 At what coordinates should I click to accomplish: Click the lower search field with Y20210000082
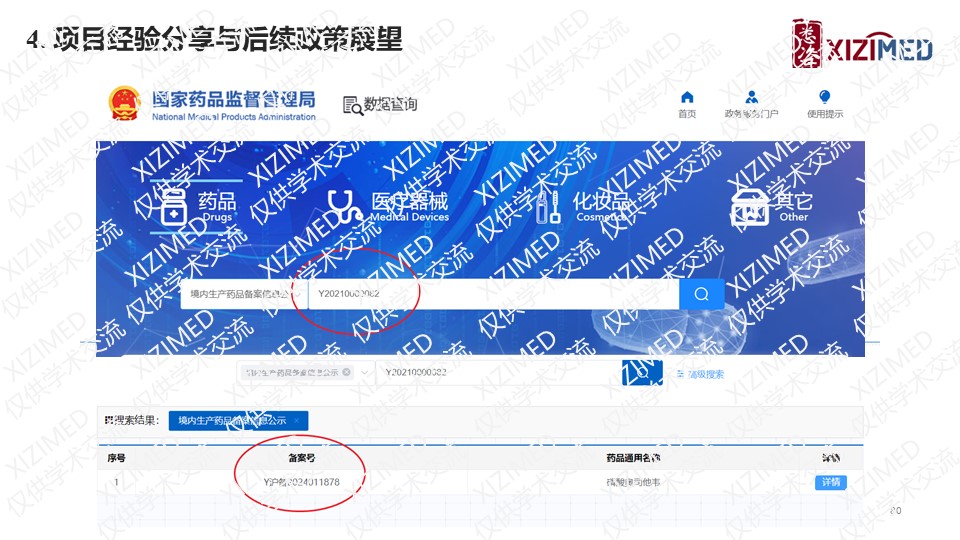point(490,372)
